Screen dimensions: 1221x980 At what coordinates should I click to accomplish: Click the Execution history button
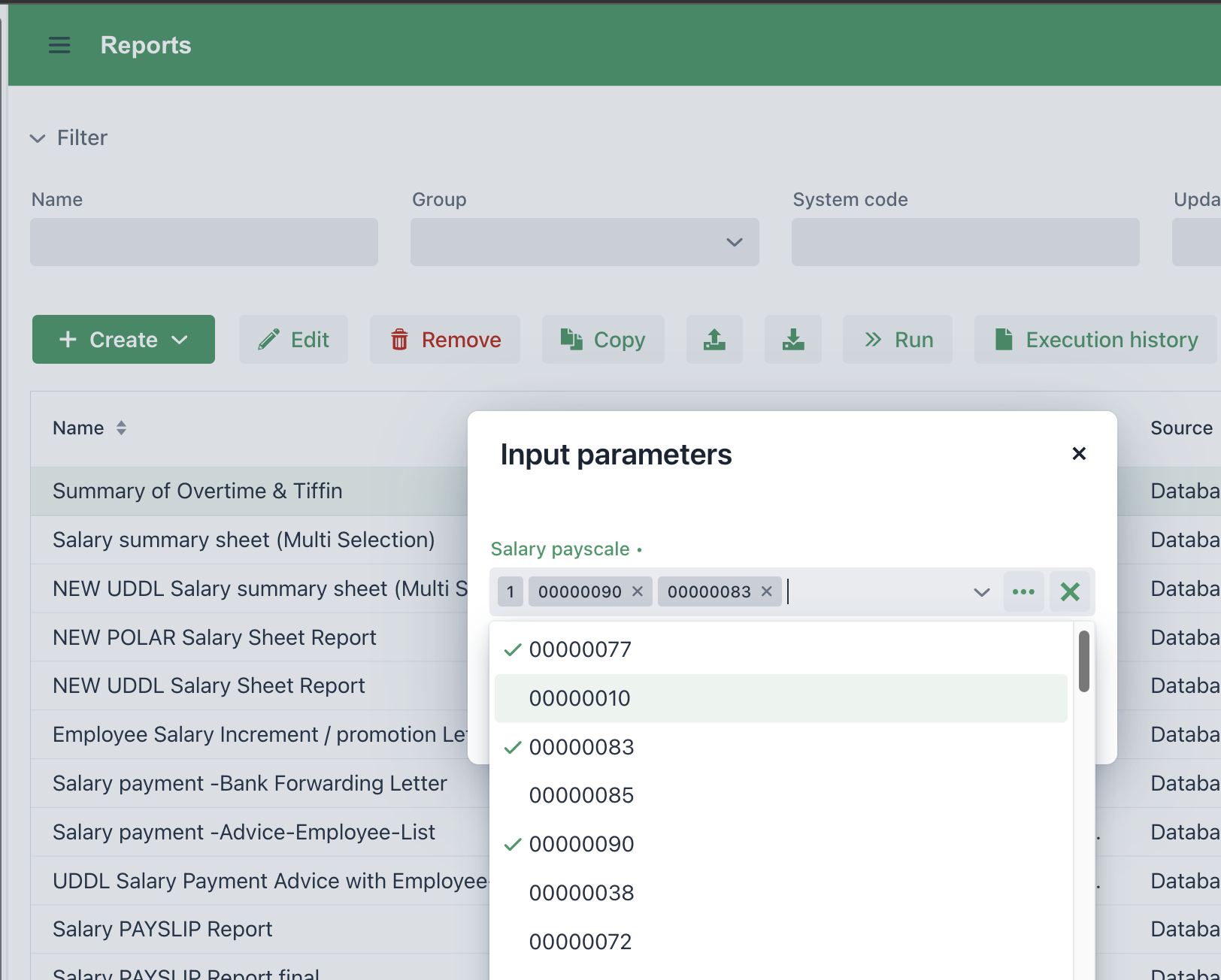pos(1096,340)
